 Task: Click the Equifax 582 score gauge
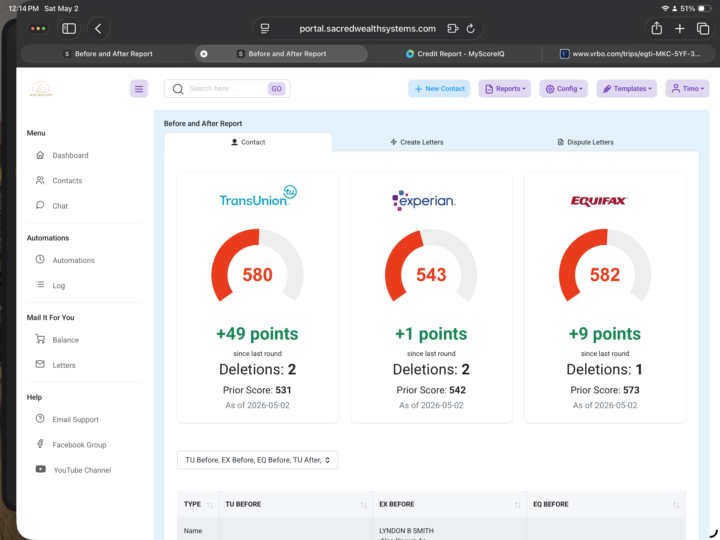[605, 266]
